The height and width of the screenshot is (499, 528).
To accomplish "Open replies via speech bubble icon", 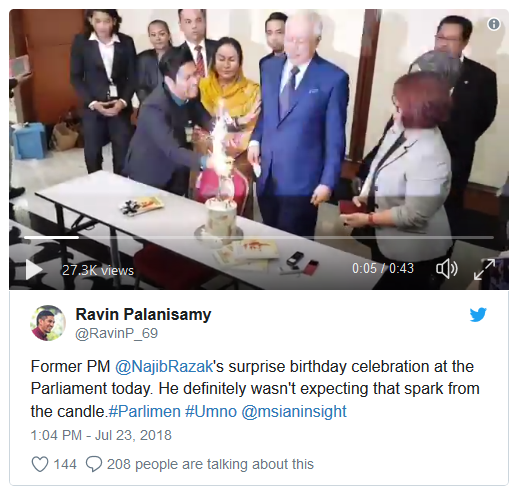I will pyautogui.click(x=94, y=464).
